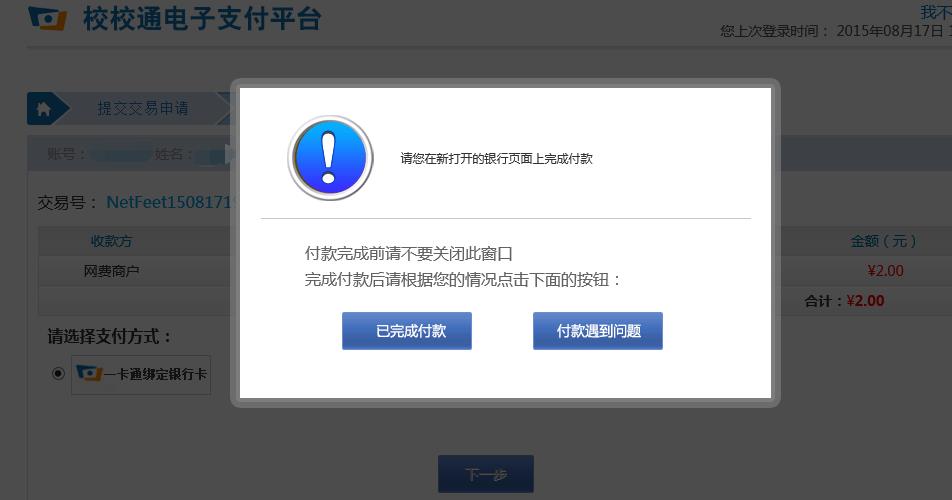The image size is (952, 500).
Task: Click the 校校通电子支付平台 title
Action: click(202, 18)
